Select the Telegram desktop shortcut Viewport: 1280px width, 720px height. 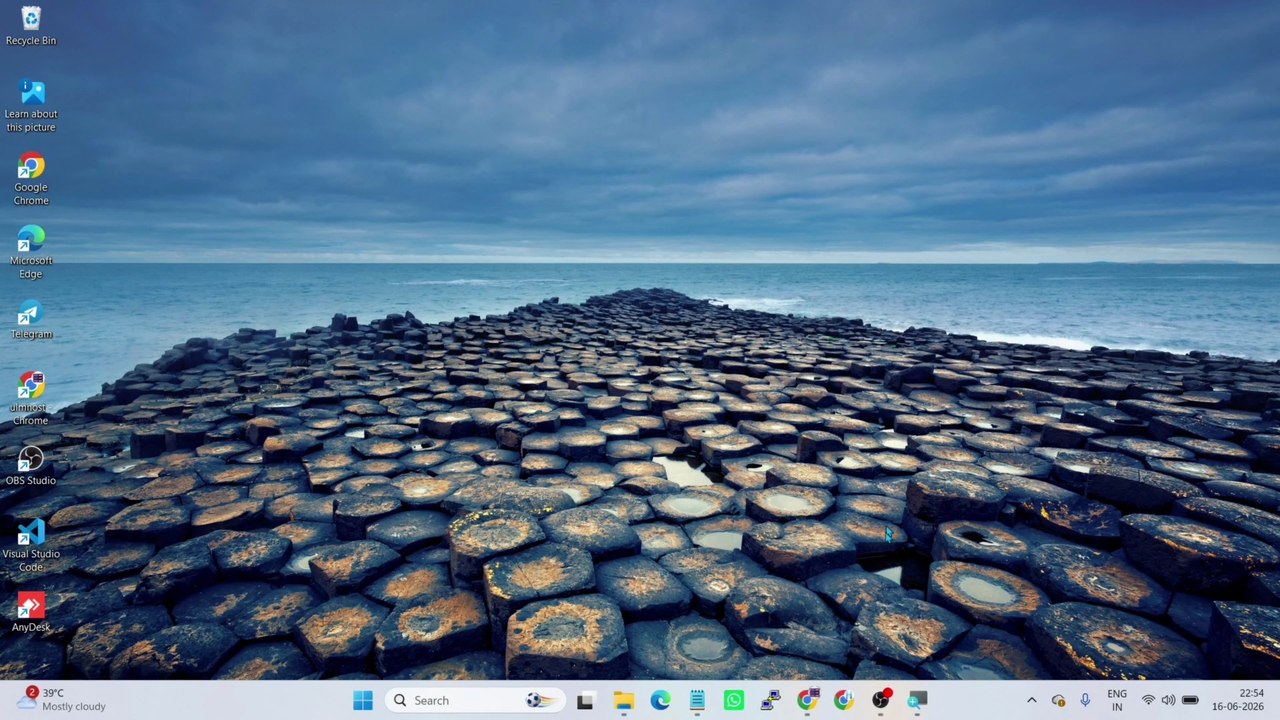click(x=31, y=320)
